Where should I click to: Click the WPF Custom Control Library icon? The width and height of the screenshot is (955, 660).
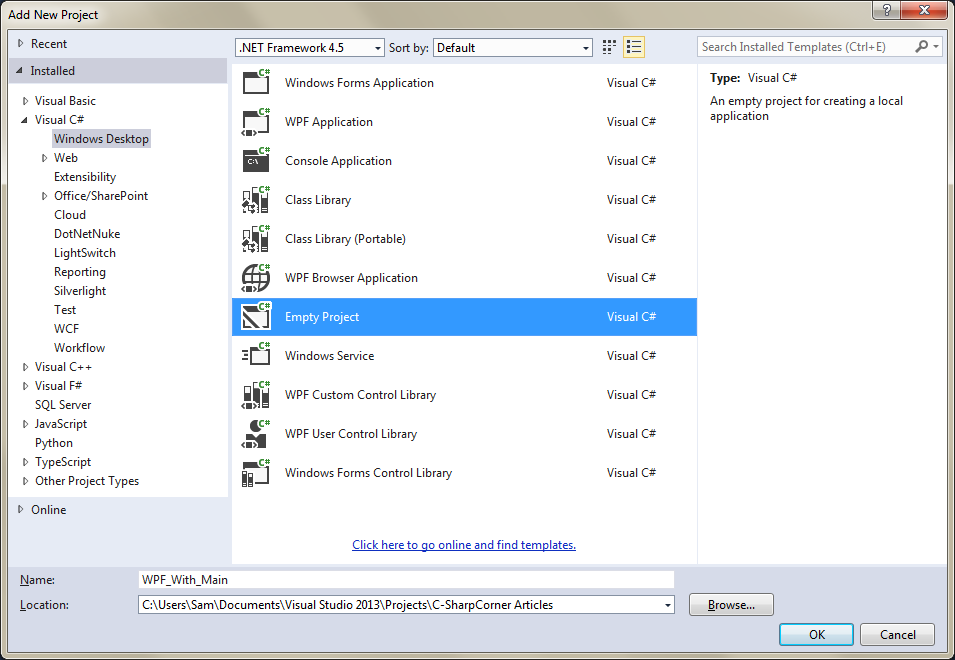tap(256, 395)
